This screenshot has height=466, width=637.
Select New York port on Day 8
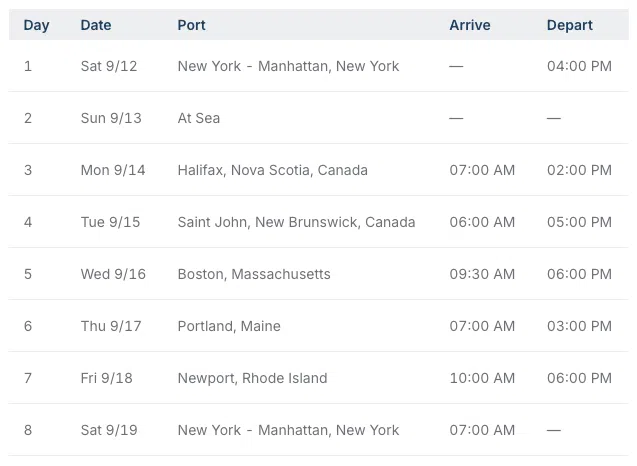pos(288,430)
